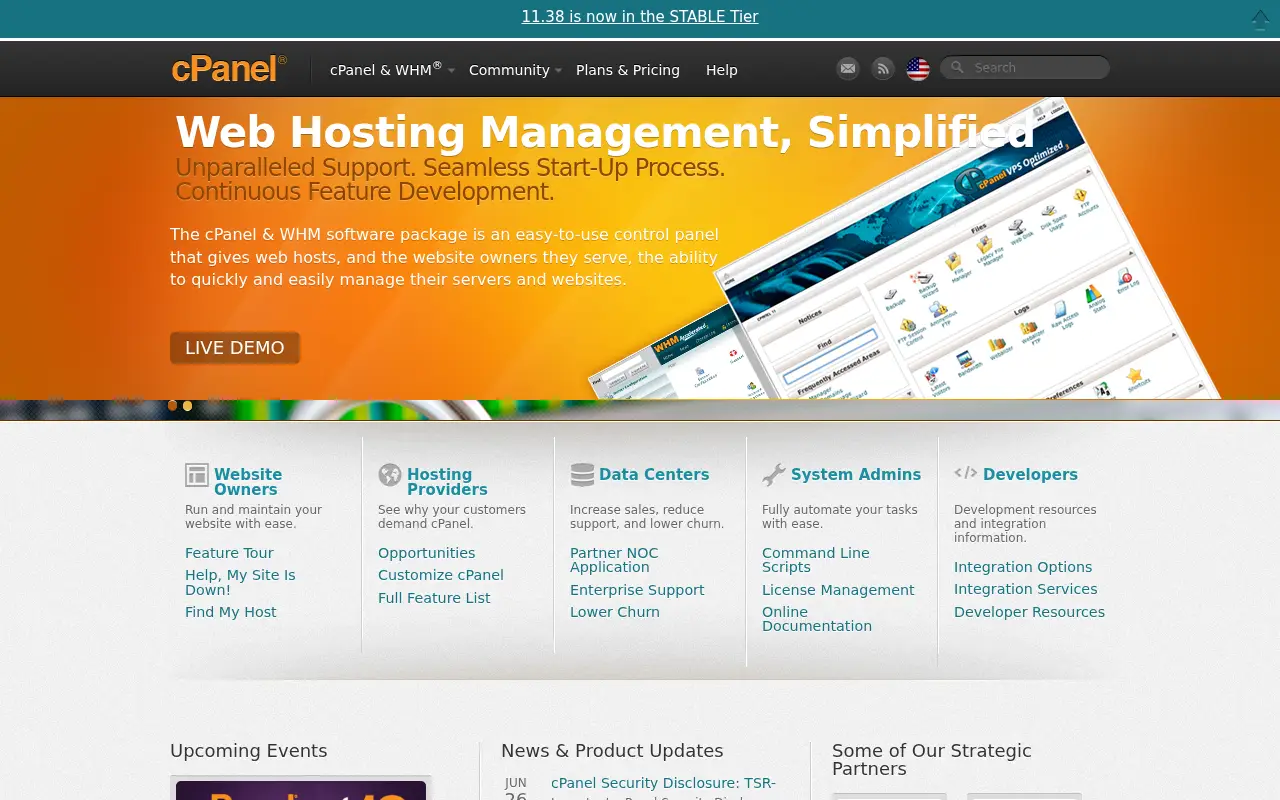Open the Developer Resources link
Screen dimensions: 1280x800
[1030, 612]
